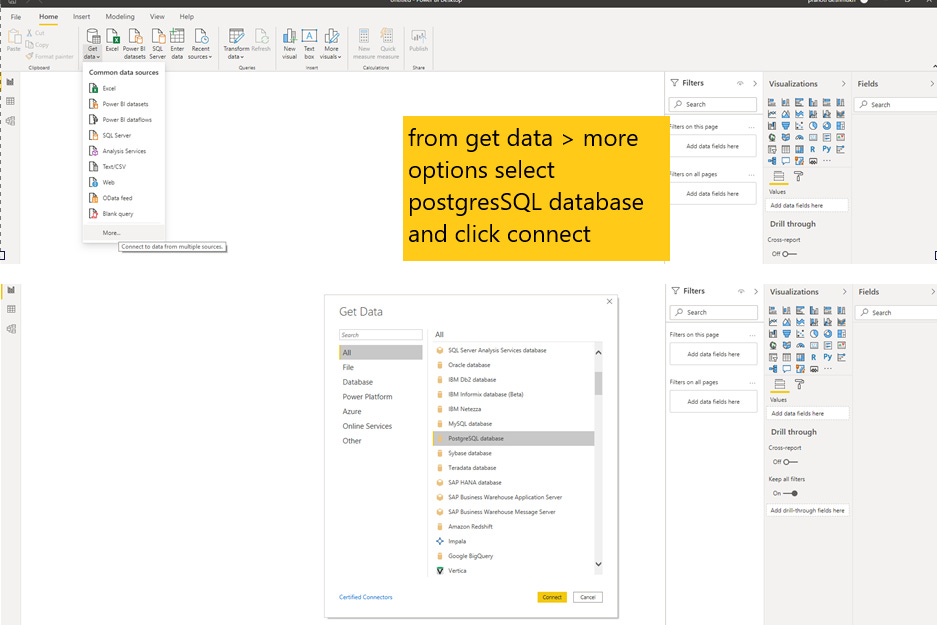Click the Quick measure ribbon button
This screenshot has width=937, height=625.
[388, 43]
